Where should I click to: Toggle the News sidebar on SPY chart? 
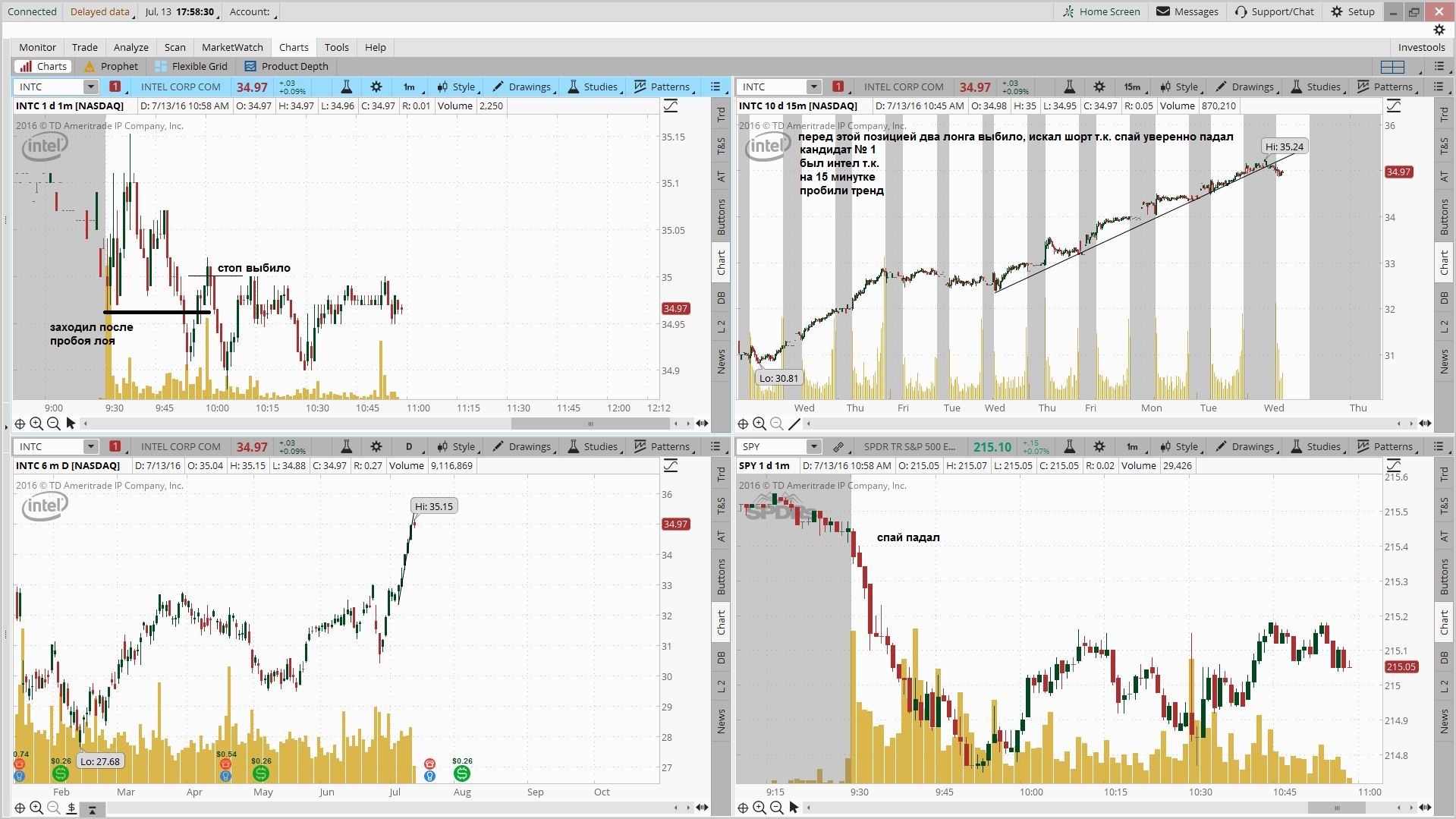[x=1444, y=721]
